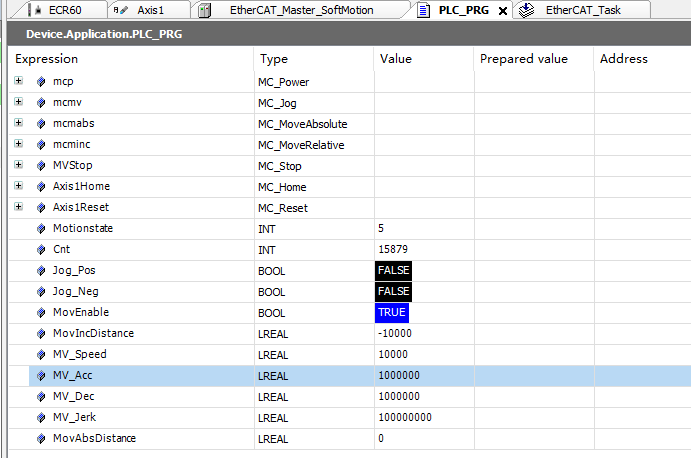Select the MV_Dec variable name
Screen dimensions: 691x458
(74, 396)
